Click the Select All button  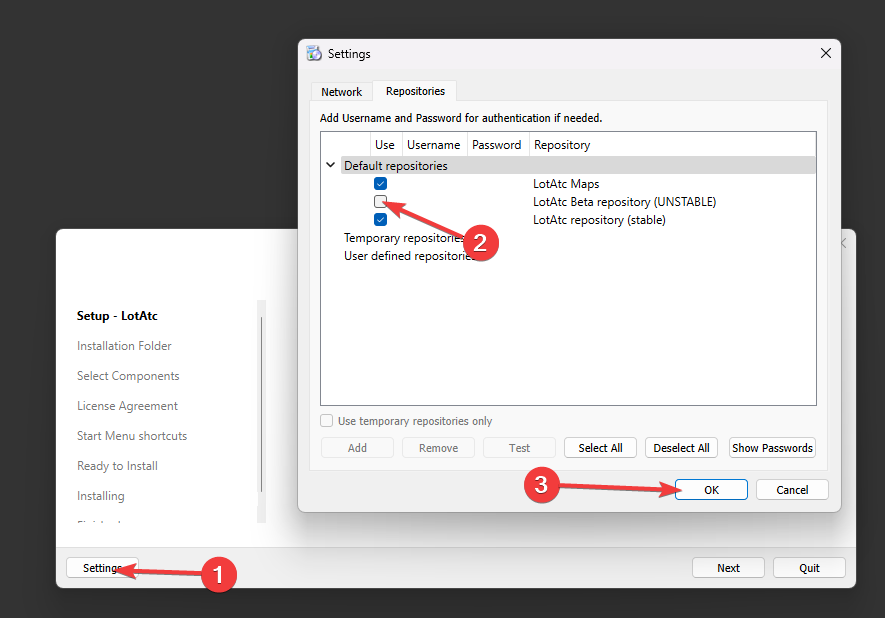(x=601, y=448)
